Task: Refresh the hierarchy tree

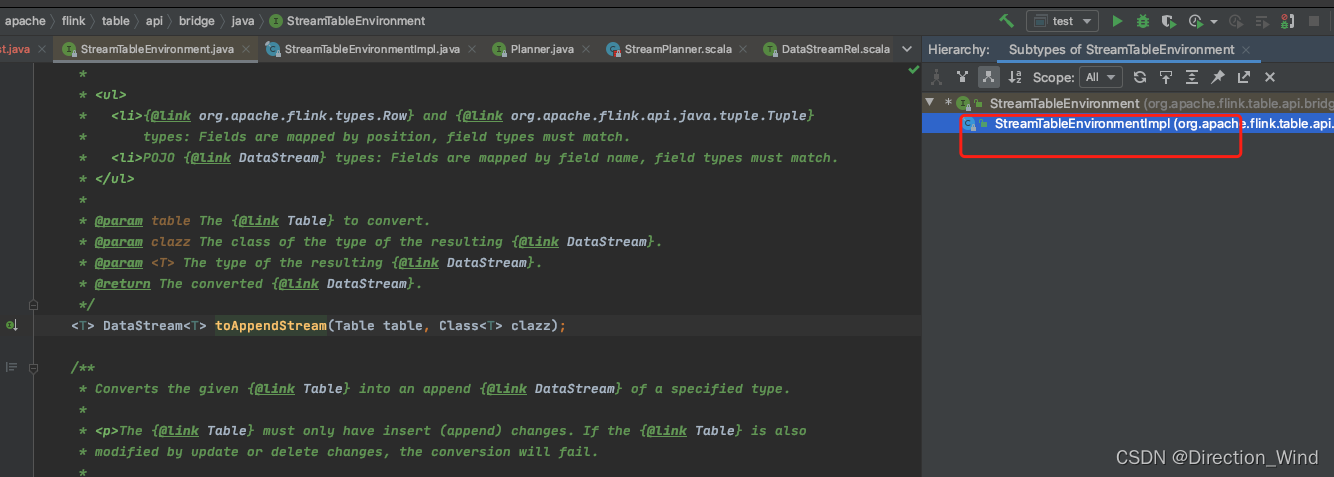Action: pyautogui.click(x=1140, y=77)
